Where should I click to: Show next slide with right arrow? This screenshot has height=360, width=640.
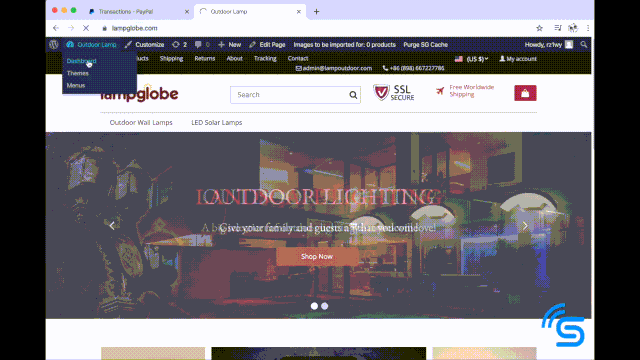coord(525,225)
